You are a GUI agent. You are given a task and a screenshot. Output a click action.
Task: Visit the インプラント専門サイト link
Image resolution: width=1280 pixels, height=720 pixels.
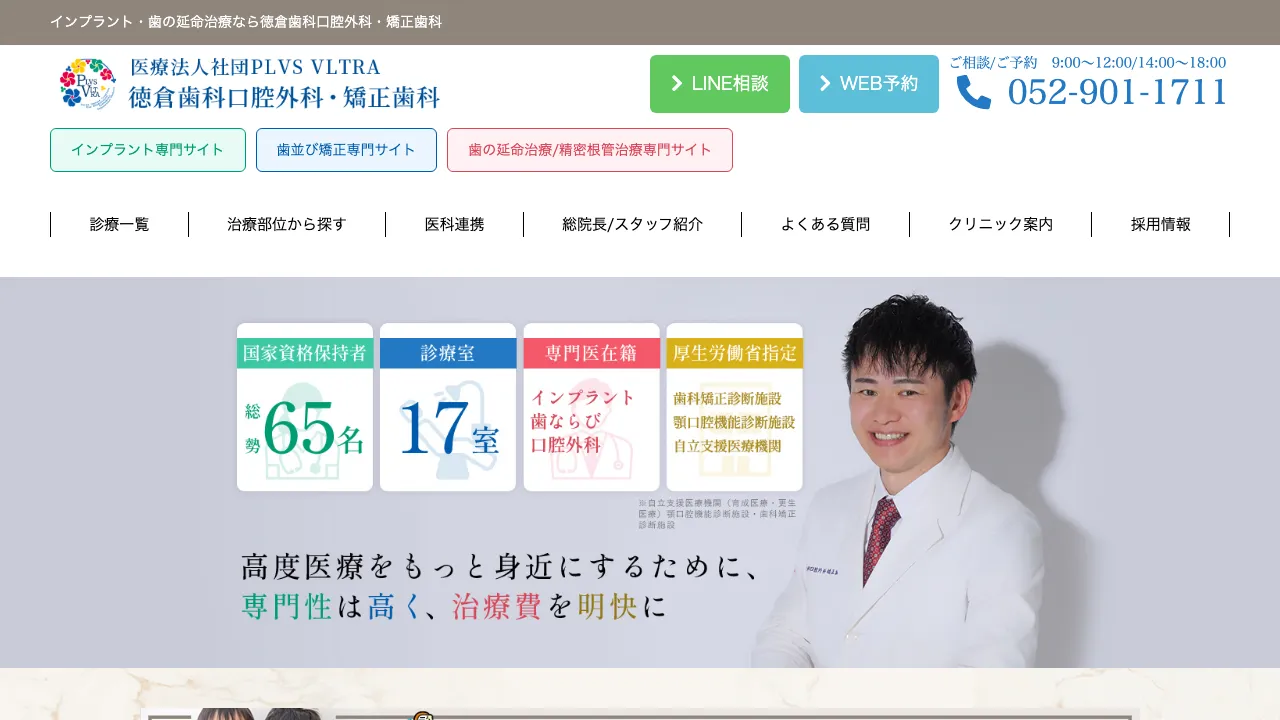(148, 150)
